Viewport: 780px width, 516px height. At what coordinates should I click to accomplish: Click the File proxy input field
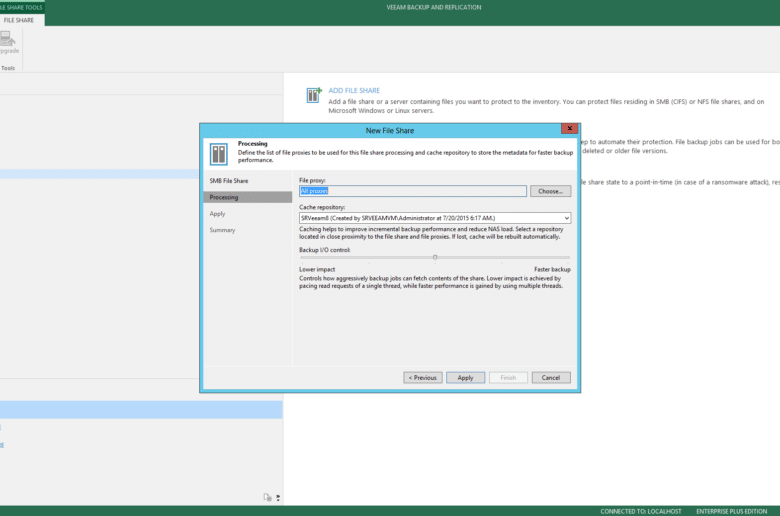pos(413,191)
